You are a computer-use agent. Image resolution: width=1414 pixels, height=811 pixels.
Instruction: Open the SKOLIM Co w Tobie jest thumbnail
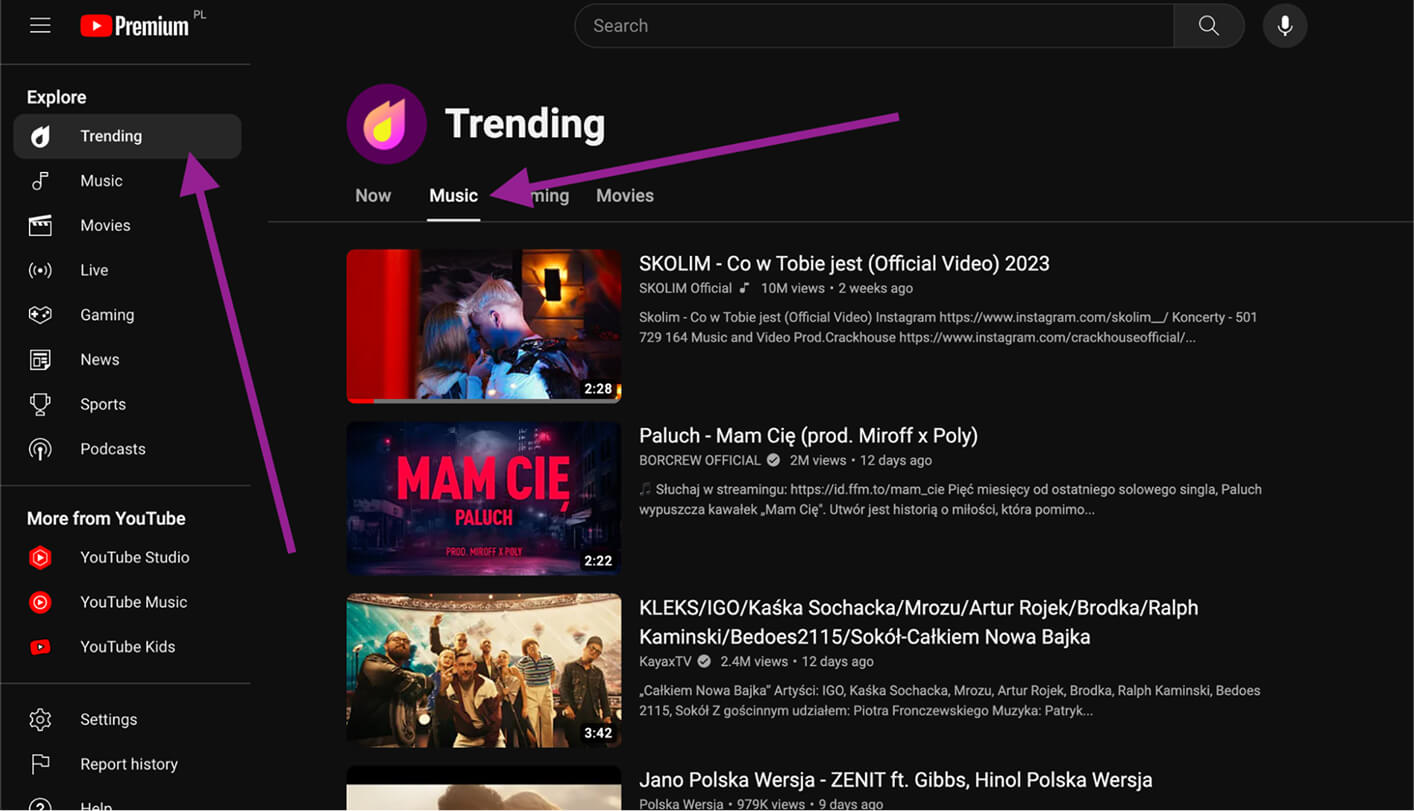tap(484, 326)
